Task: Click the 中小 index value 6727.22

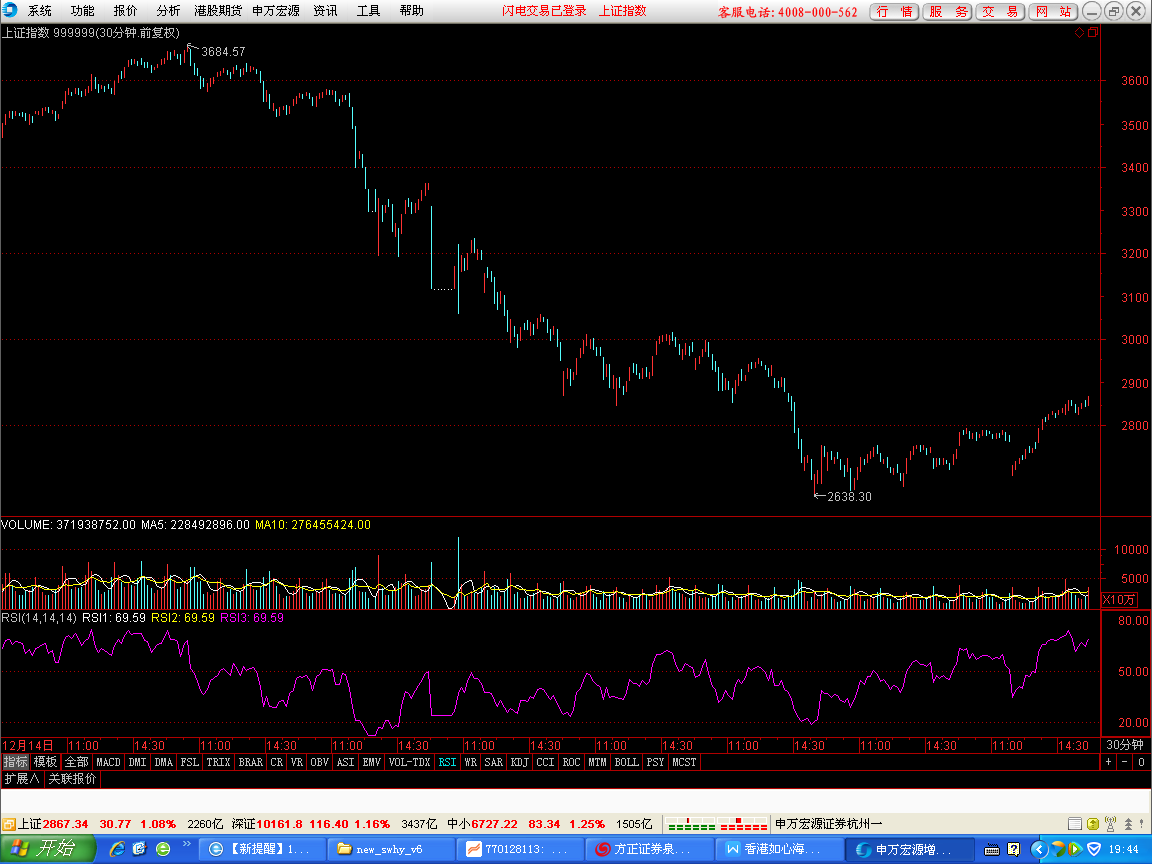Action: [x=494, y=824]
